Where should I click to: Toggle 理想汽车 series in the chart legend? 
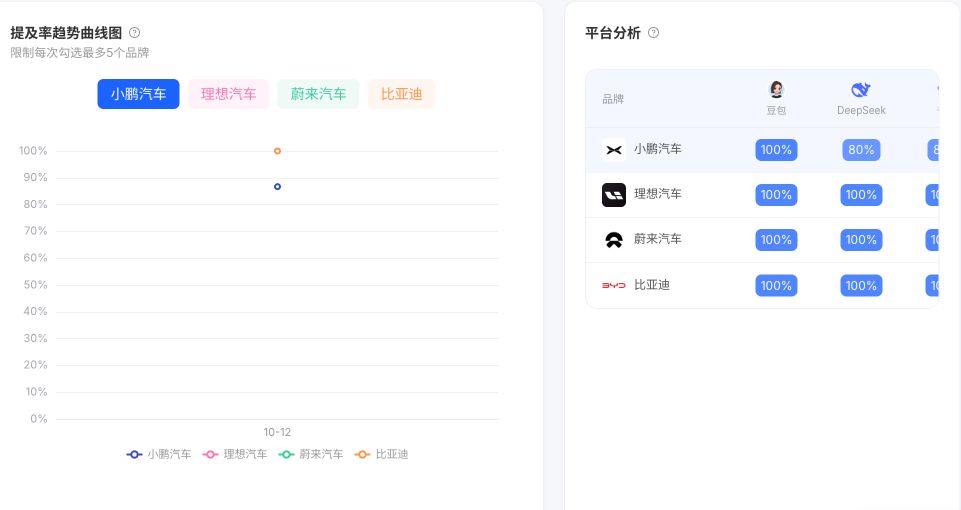pos(235,454)
